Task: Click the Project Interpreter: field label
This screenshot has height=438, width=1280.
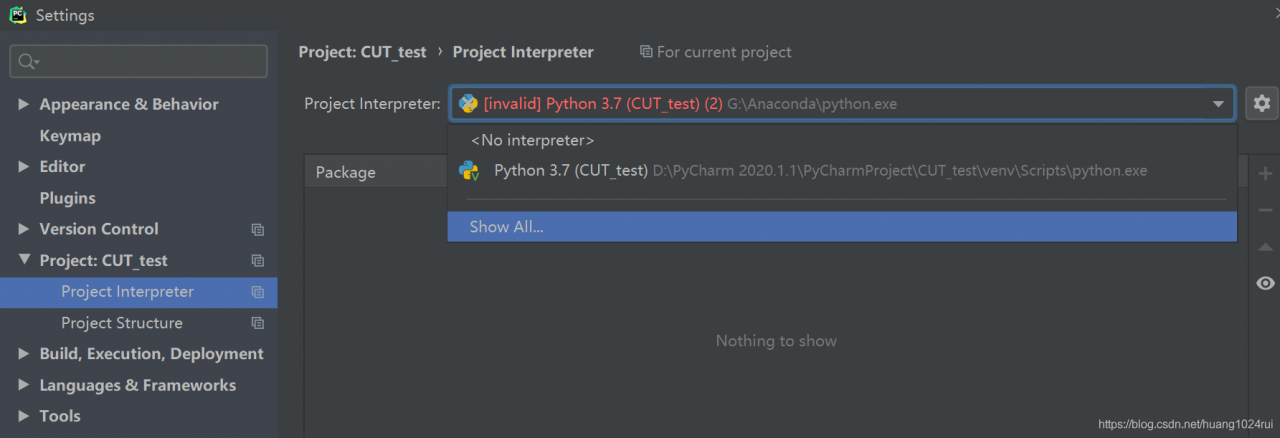Action: pos(372,104)
